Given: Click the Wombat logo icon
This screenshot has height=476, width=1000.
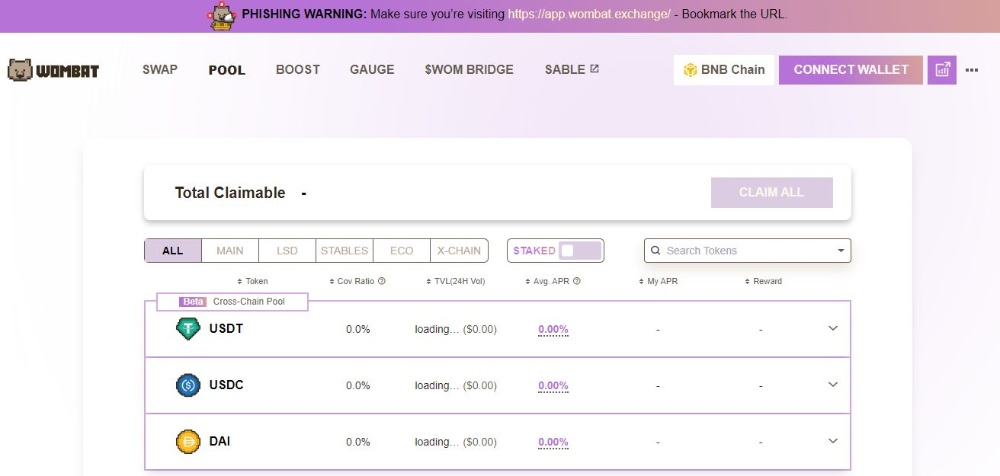Looking at the screenshot, I should (20, 70).
